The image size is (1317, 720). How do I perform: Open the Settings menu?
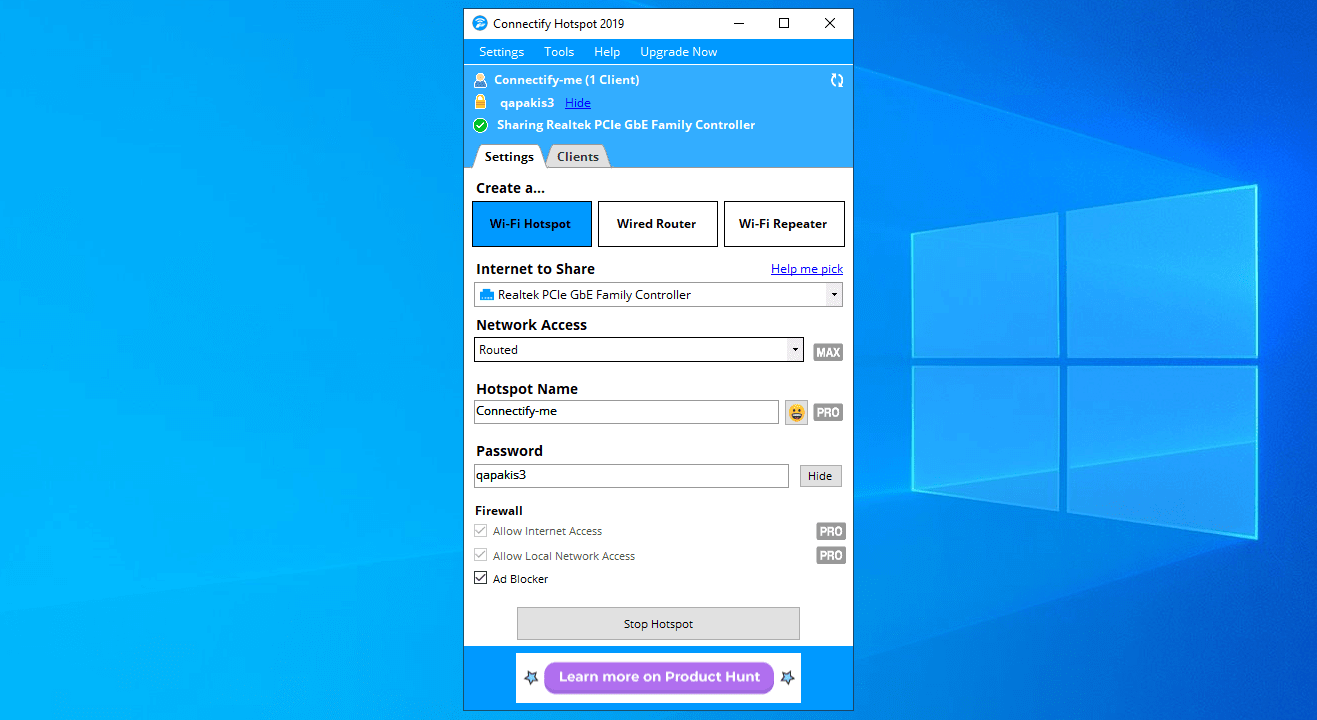coord(501,52)
